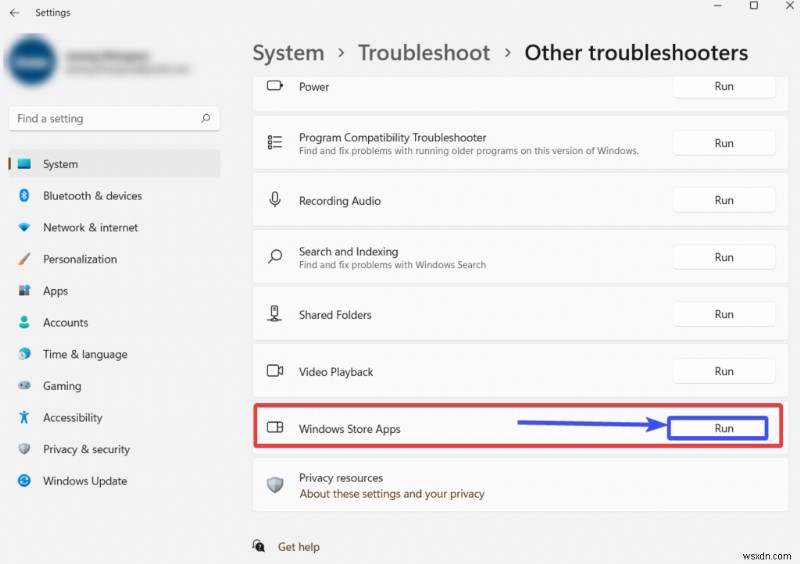Image resolution: width=800 pixels, height=564 pixels.
Task: Open Bluetooth & devices settings
Action: point(115,195)
